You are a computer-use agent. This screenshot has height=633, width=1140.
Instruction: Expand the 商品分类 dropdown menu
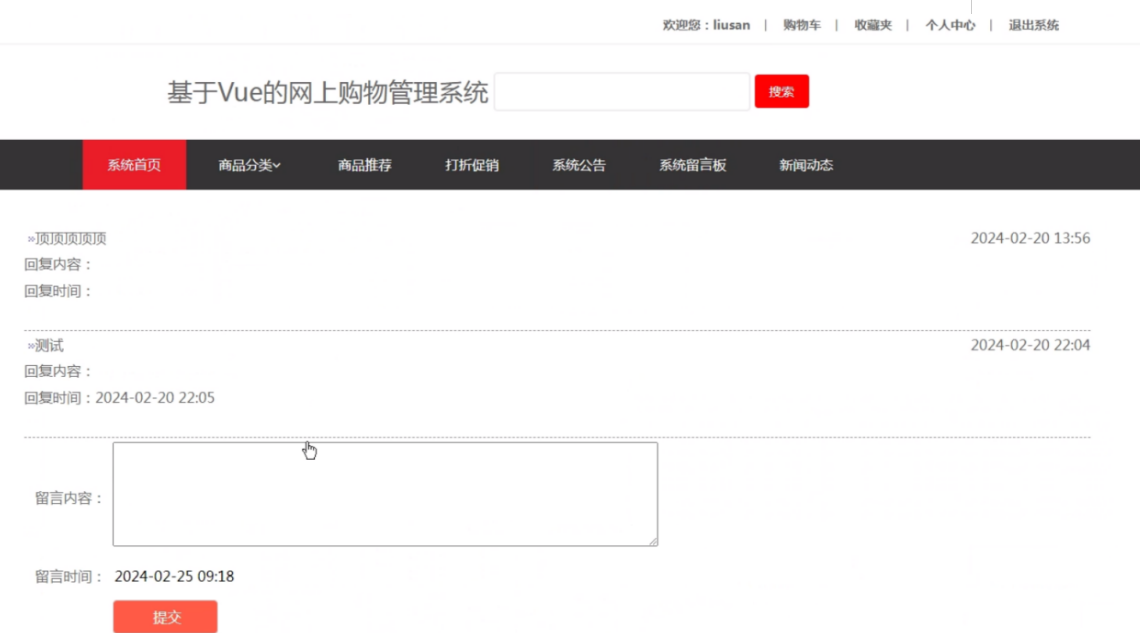(249, 165)
